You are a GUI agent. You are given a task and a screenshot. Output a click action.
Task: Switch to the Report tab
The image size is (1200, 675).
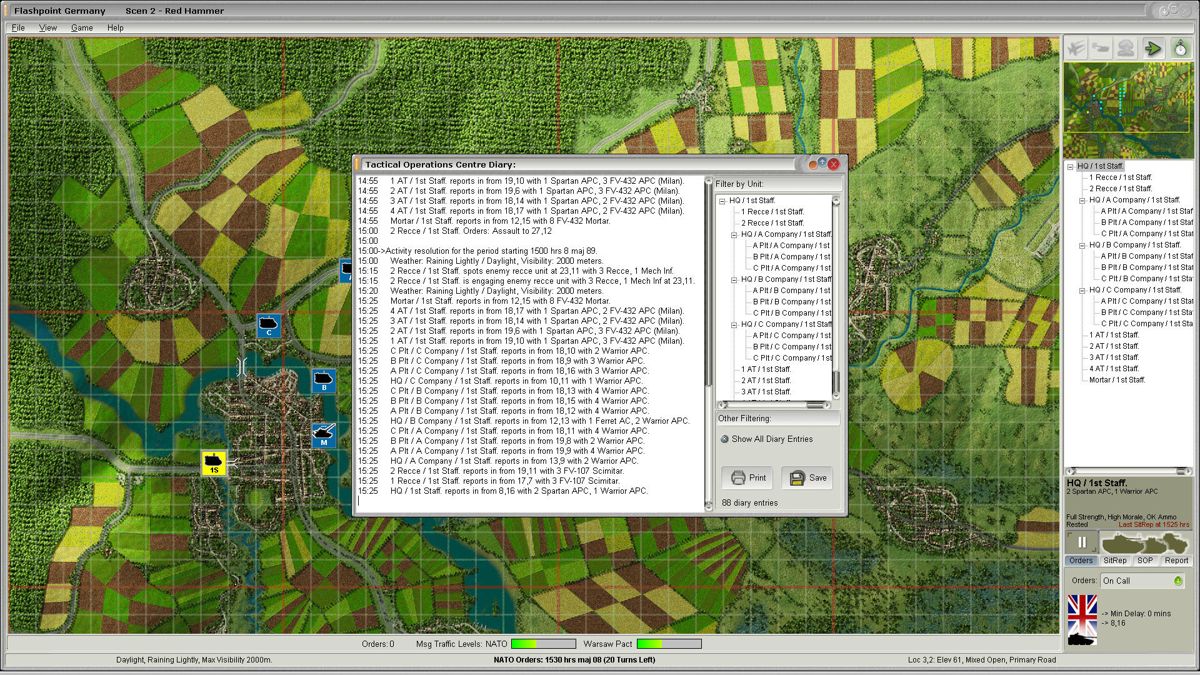[1175, 560]
